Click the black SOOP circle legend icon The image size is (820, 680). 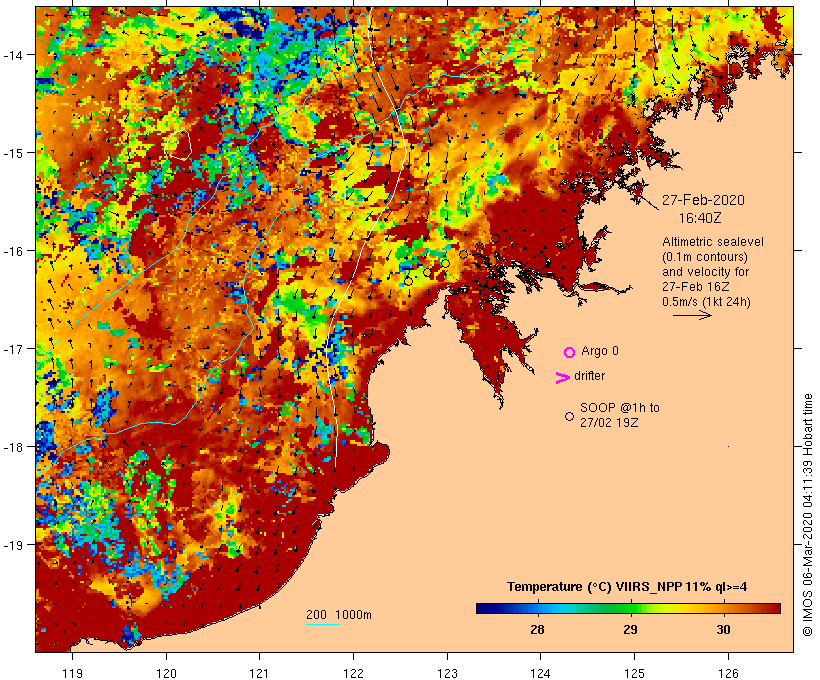coord(570,416)
